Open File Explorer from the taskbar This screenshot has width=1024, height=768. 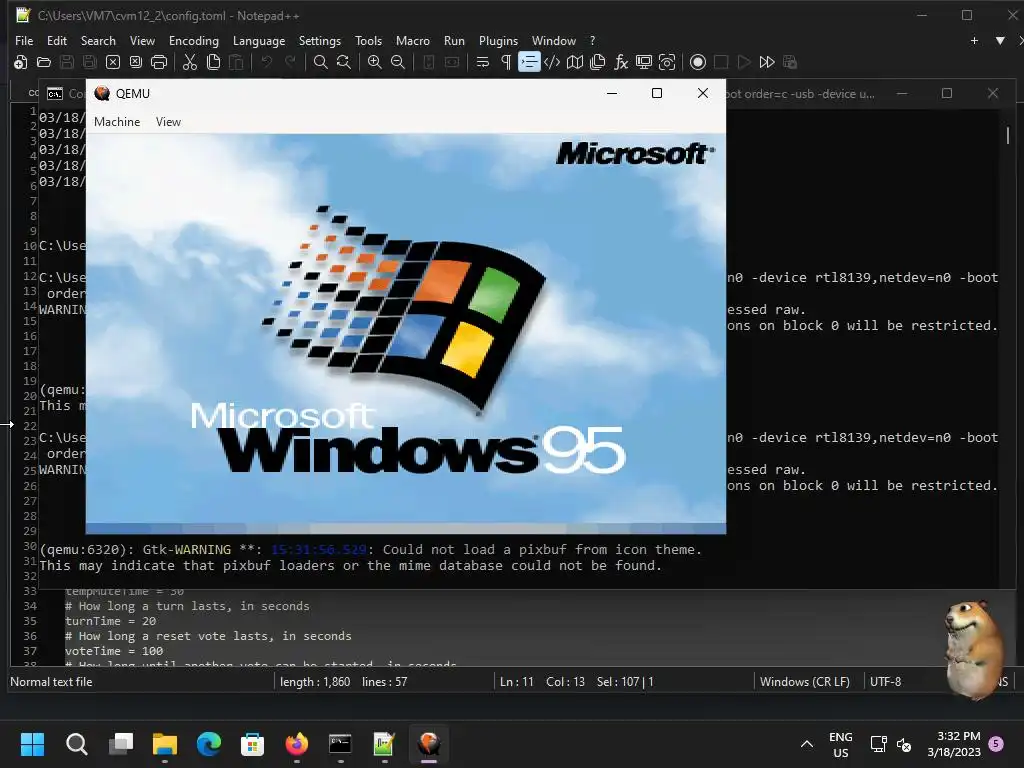(165, 744)
